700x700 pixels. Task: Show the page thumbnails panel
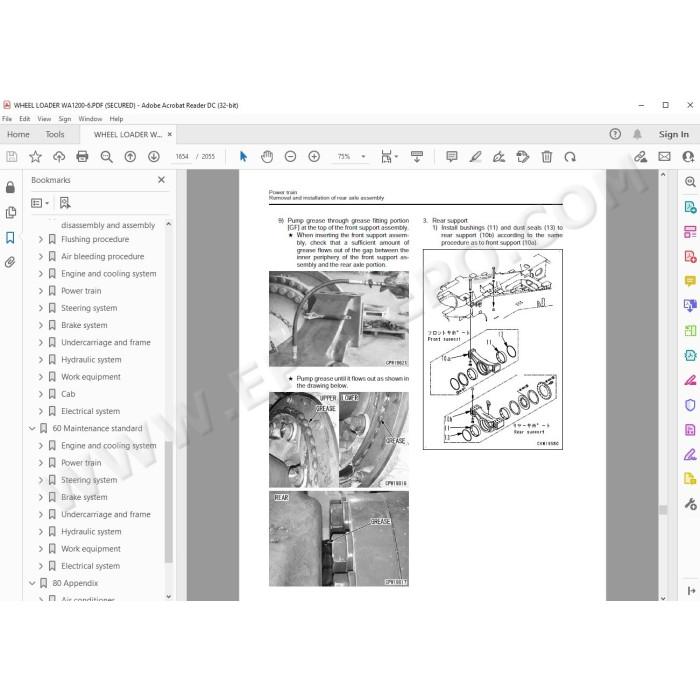[11, 212]
